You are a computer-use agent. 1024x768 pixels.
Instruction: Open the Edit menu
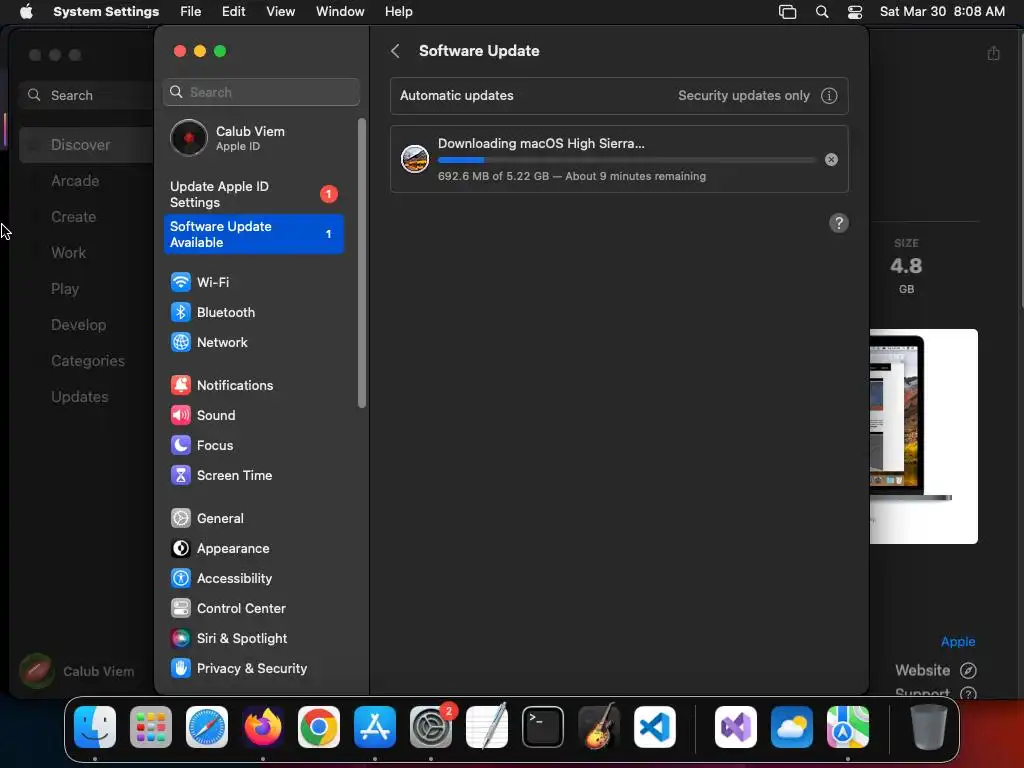(x=234, y=12)
